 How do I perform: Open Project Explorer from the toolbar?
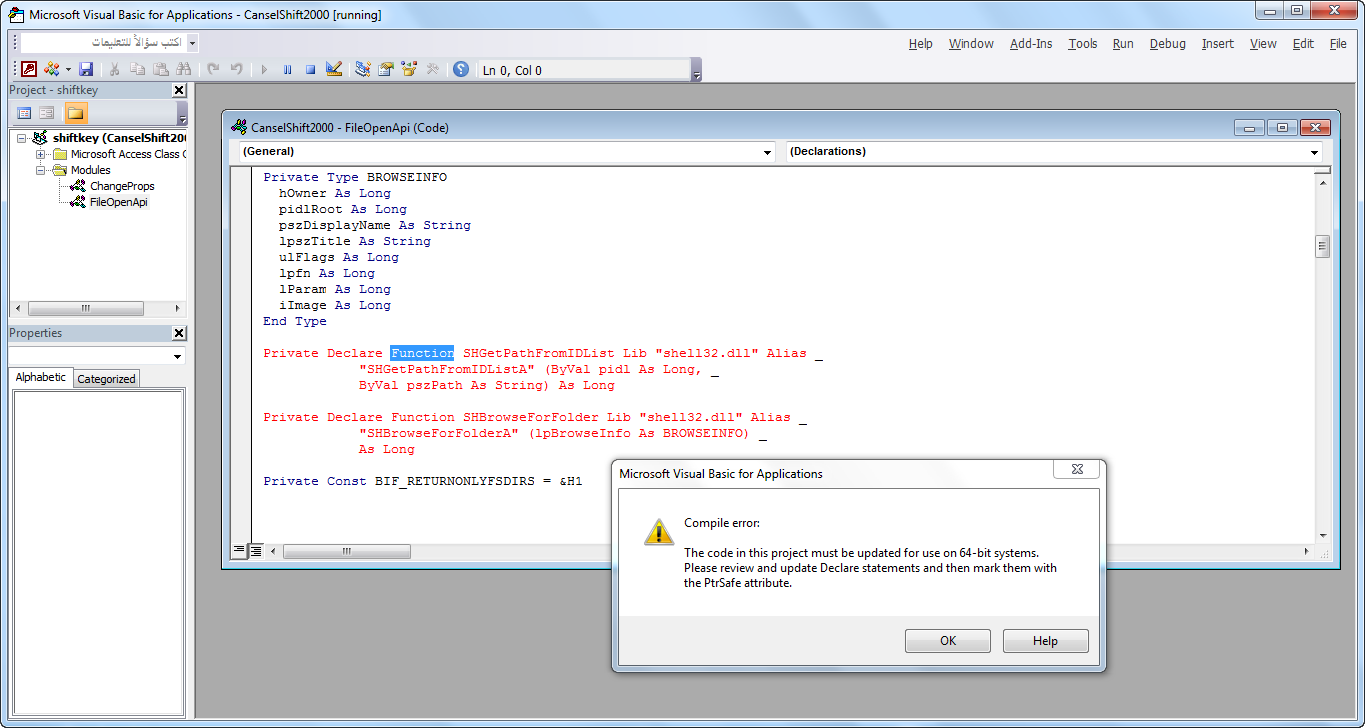point(363,69)
